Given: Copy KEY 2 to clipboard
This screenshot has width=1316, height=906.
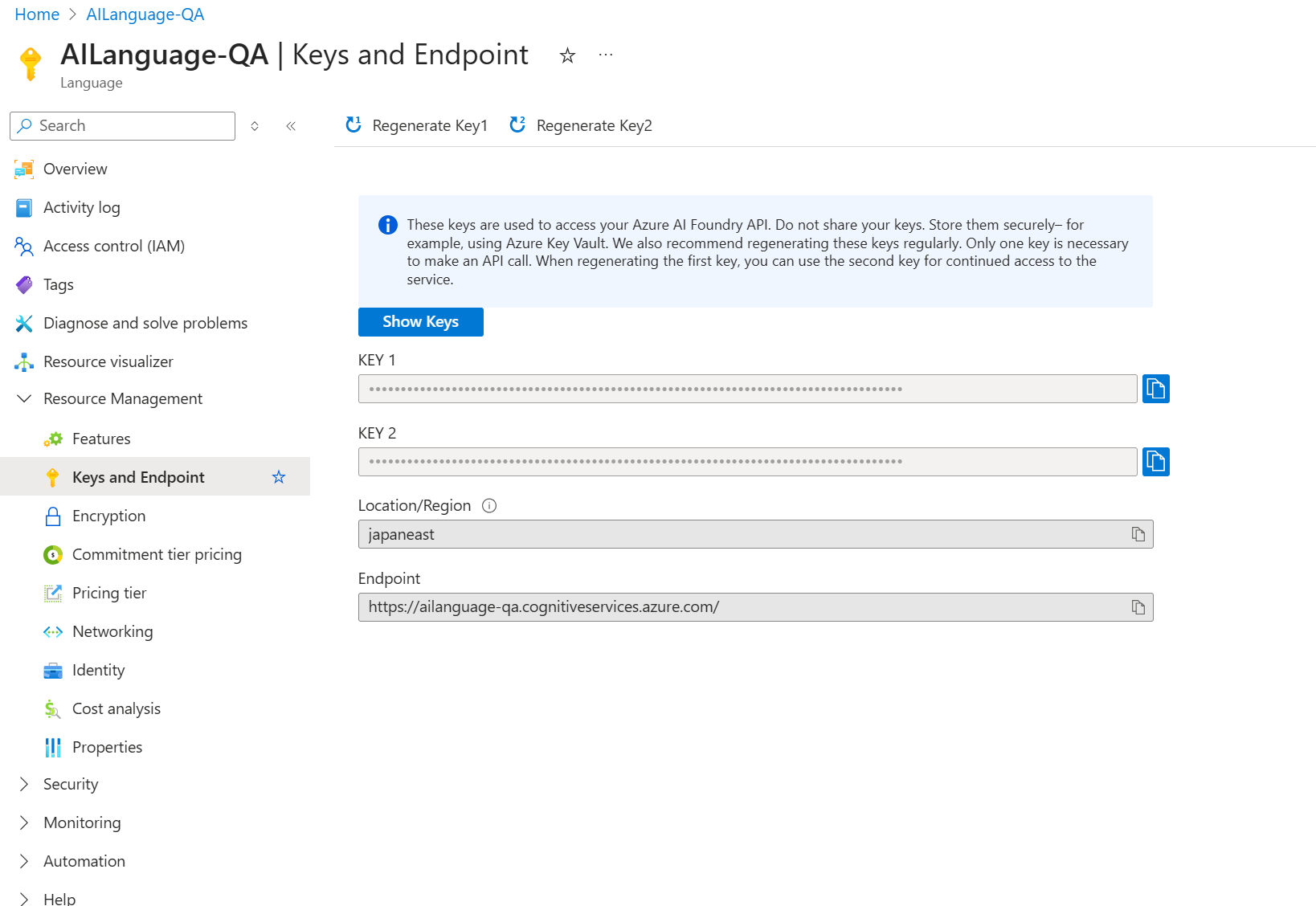Looking at the screenshot, I should [1156, 462].
